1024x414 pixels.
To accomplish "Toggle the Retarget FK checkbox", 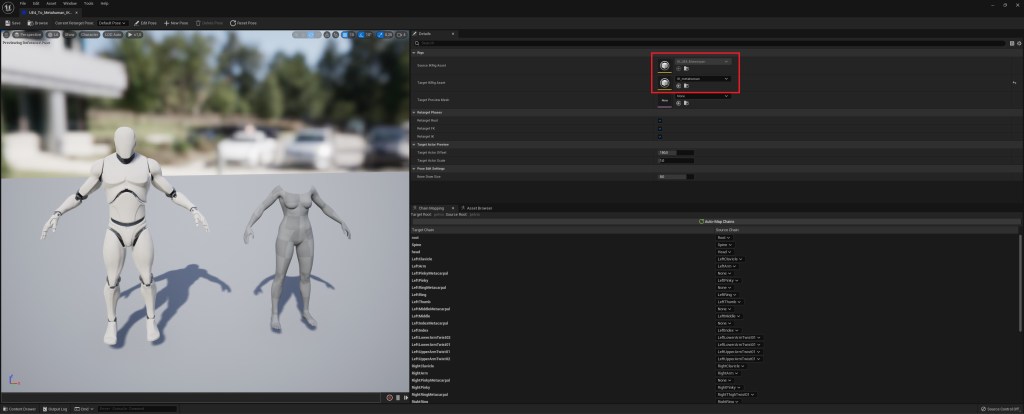I will point(659,129).
